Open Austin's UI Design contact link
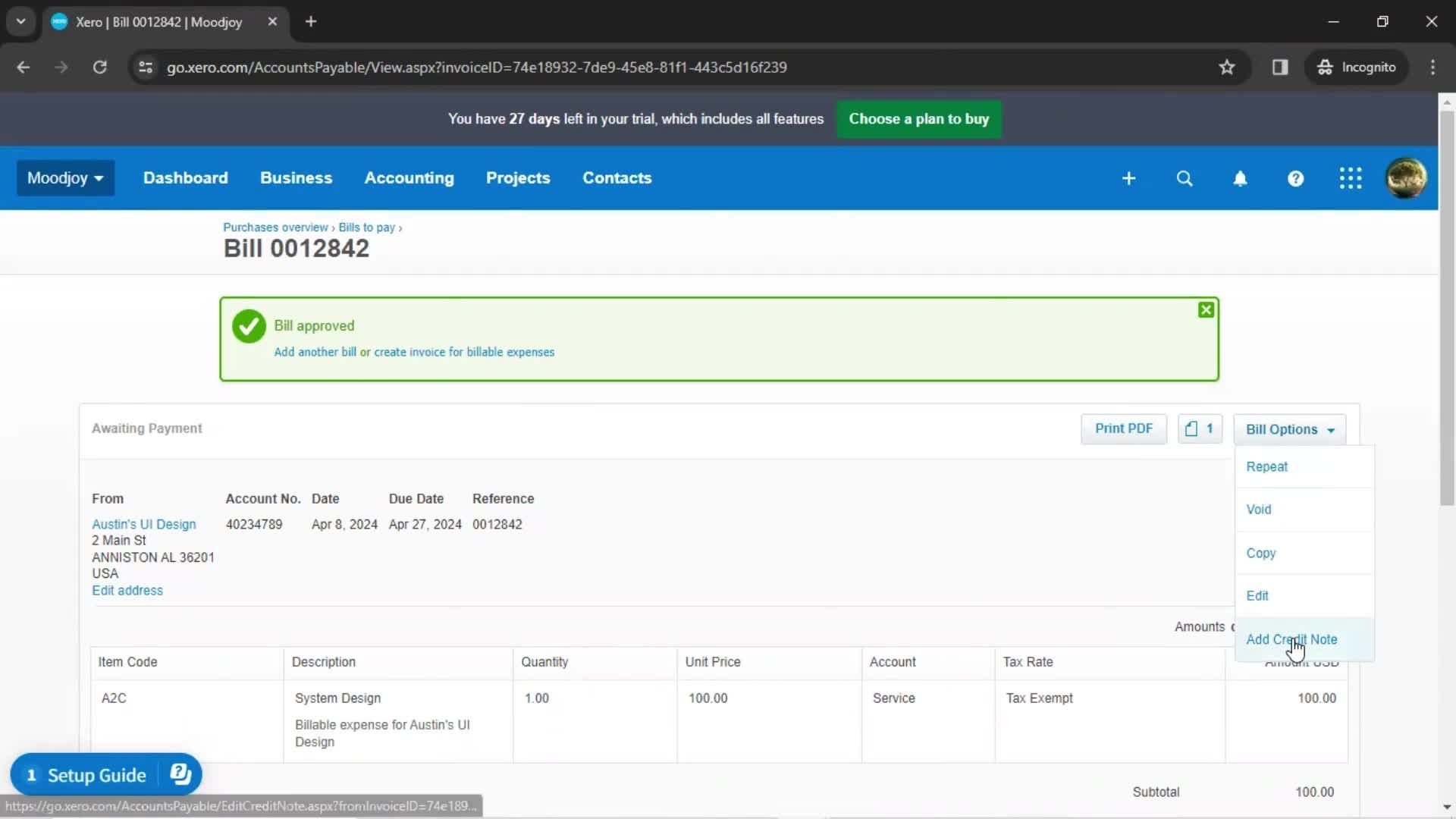Image resolution: width=1456 pixels, height=819 pixels. tap(143, 524)
